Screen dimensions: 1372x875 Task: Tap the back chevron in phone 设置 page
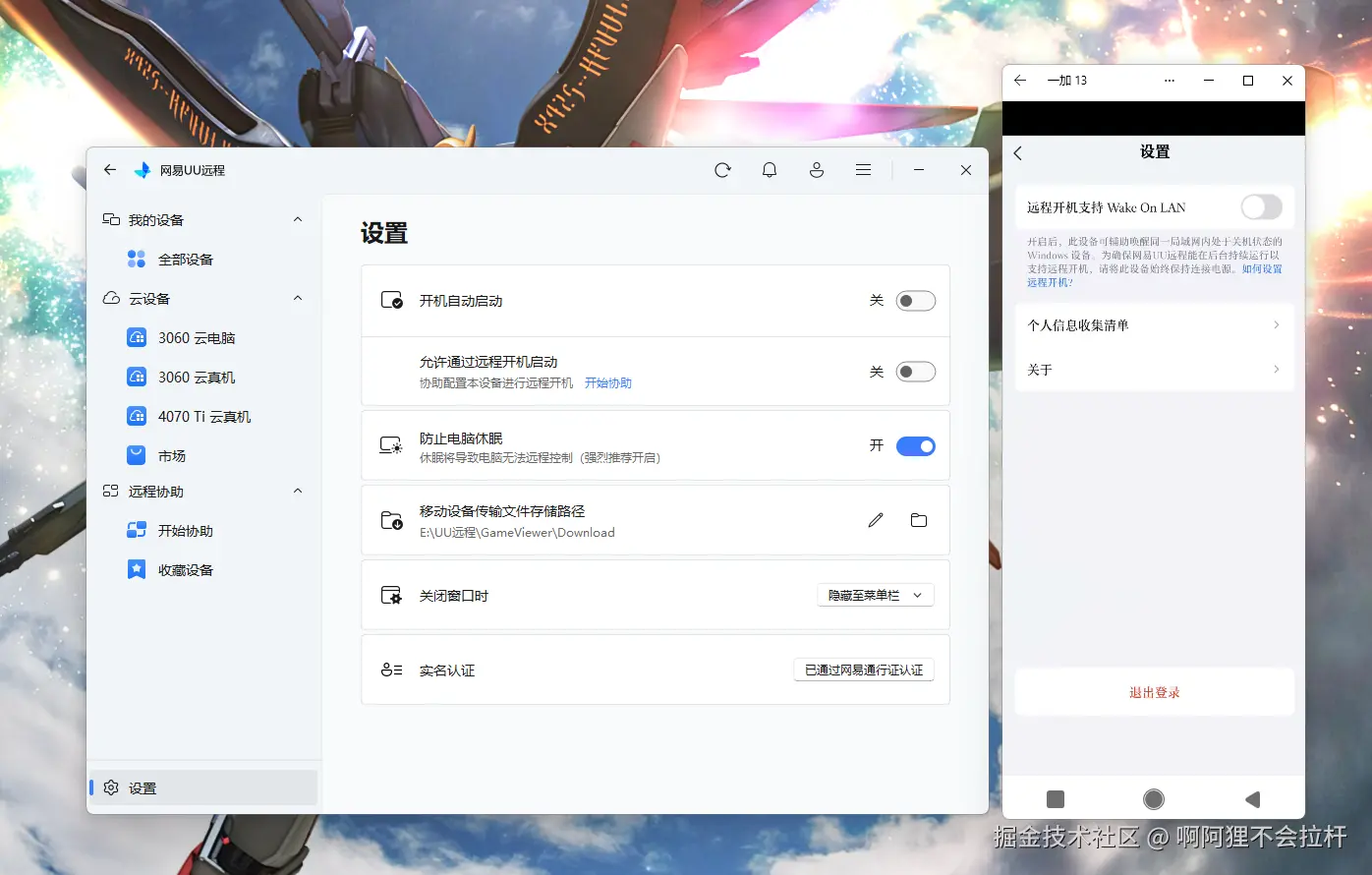coord(1018,153)
